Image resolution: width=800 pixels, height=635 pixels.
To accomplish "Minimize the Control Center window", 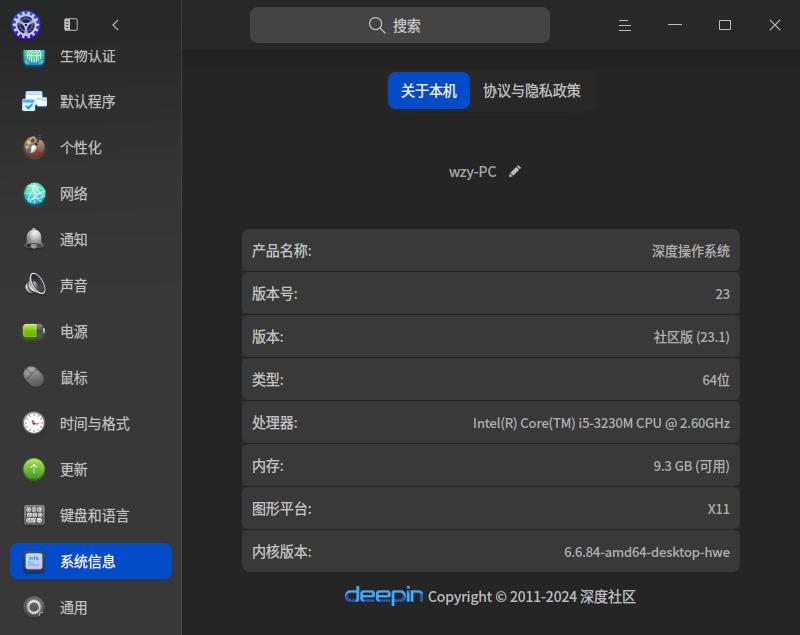I will pos(674,24).
